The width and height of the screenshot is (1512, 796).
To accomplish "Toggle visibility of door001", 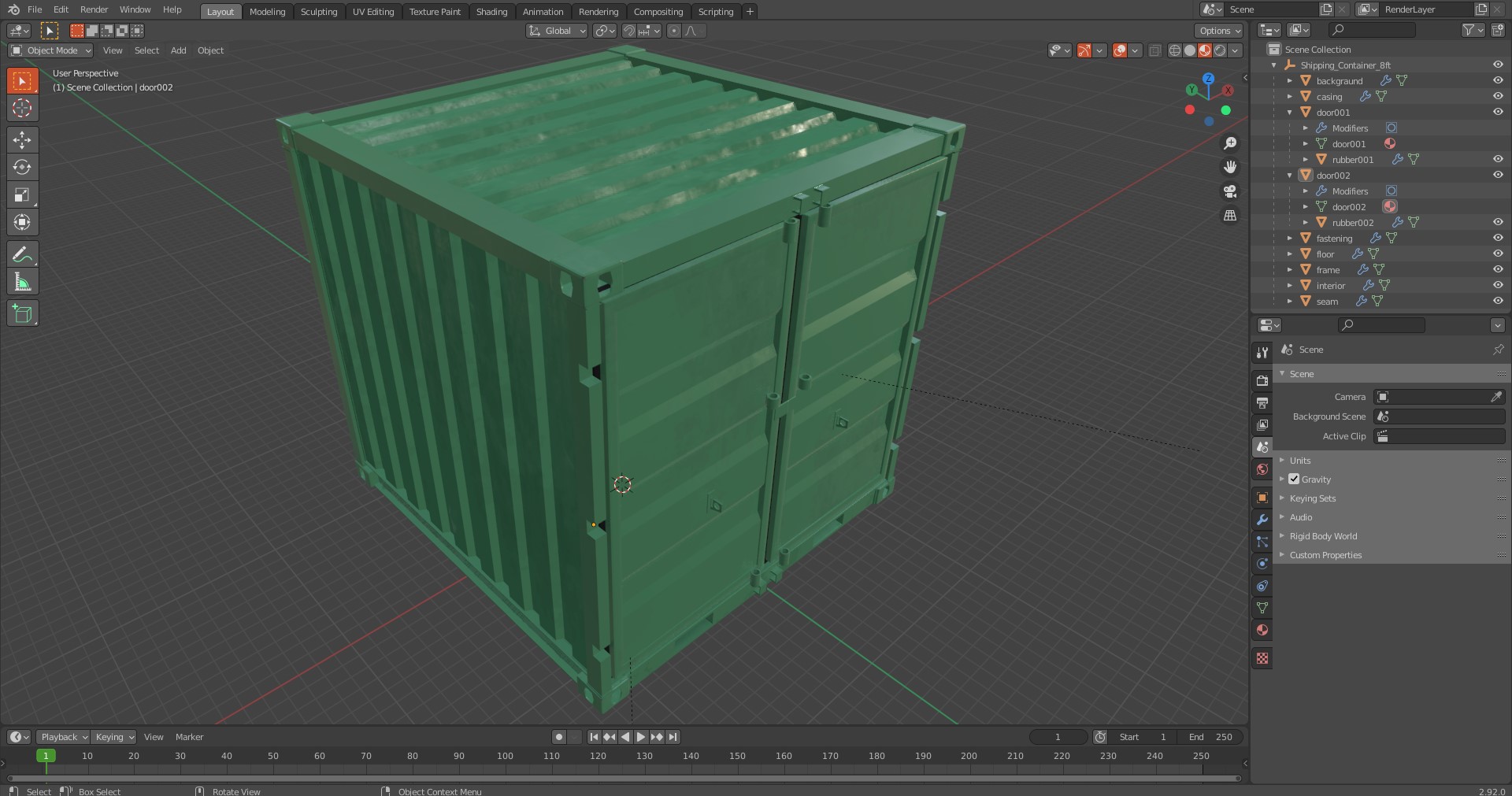I will coord(1498,112).
